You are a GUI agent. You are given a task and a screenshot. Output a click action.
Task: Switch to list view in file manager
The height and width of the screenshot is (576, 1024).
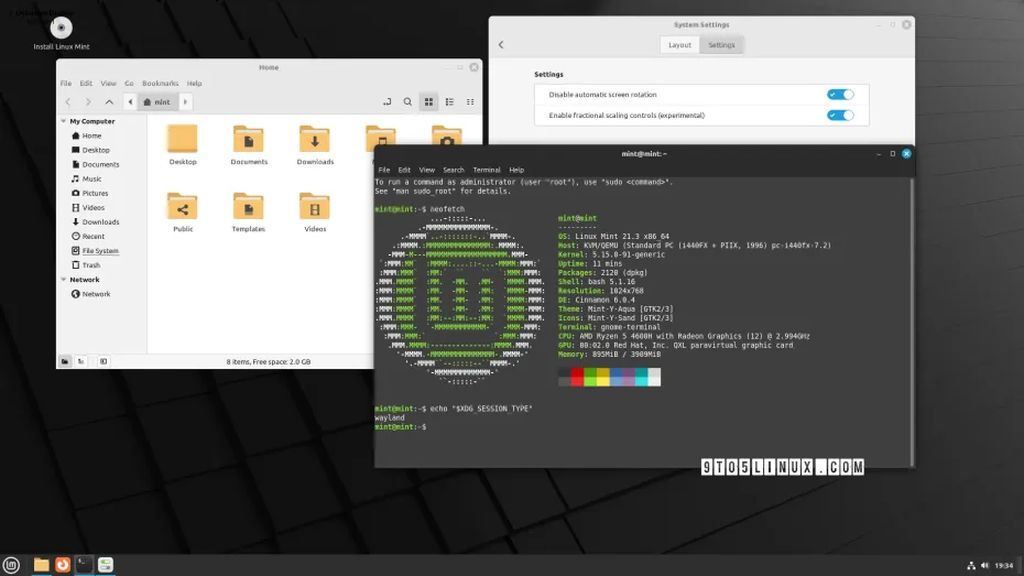[450, 102]
